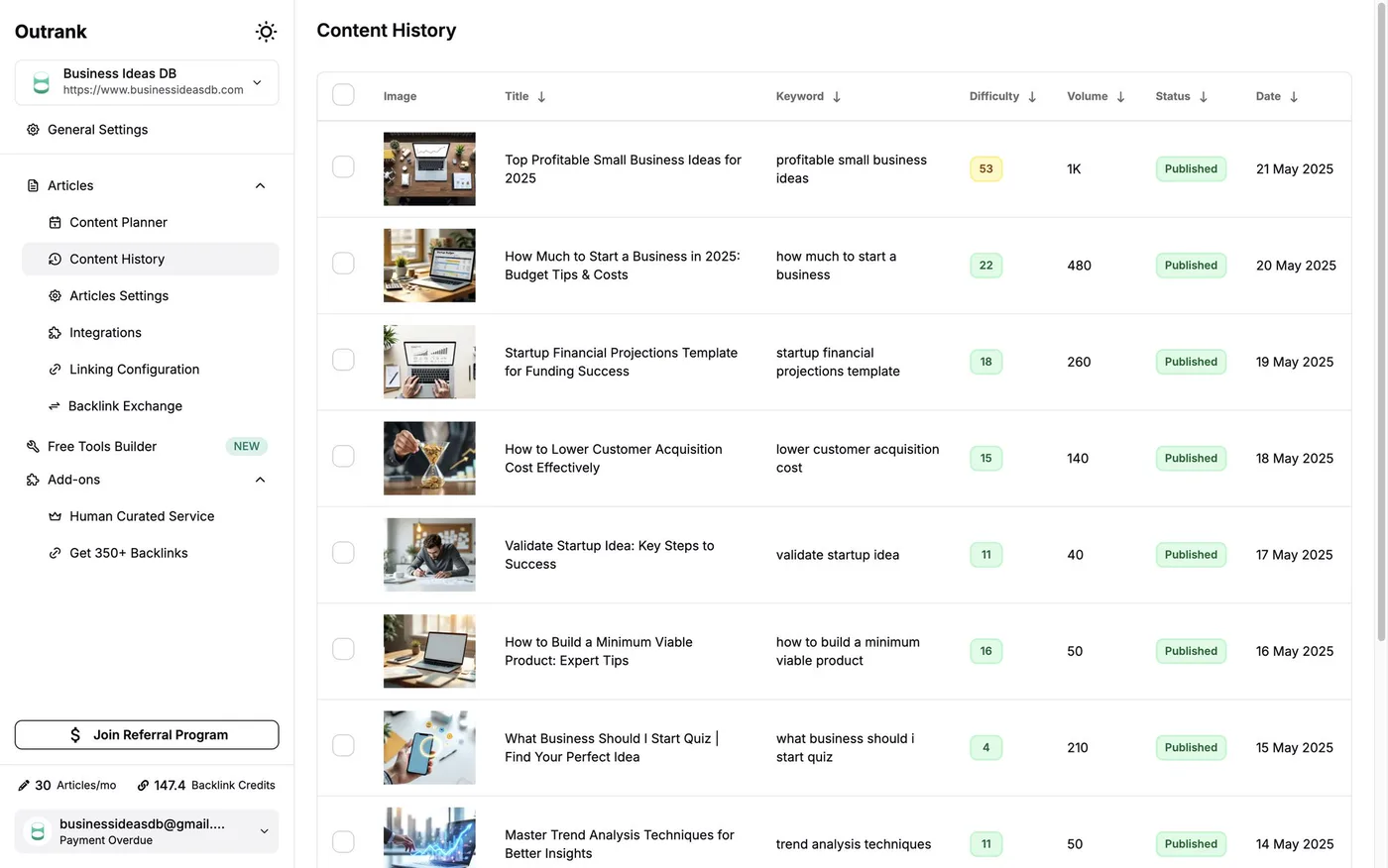Mark the Validate Startup Idea row checkbox
Image resolution: width=1388 pixels, height=868 pixels.
coord(343,552)
